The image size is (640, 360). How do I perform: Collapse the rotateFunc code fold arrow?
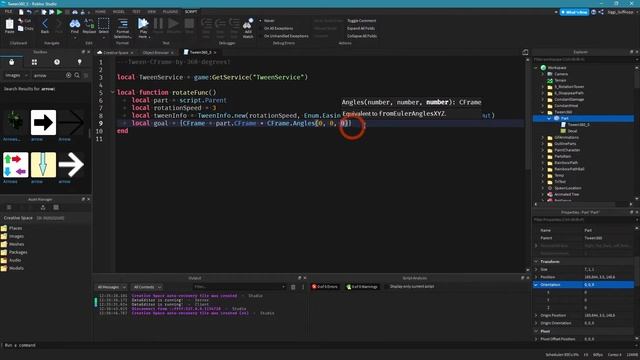click(112, 93)
